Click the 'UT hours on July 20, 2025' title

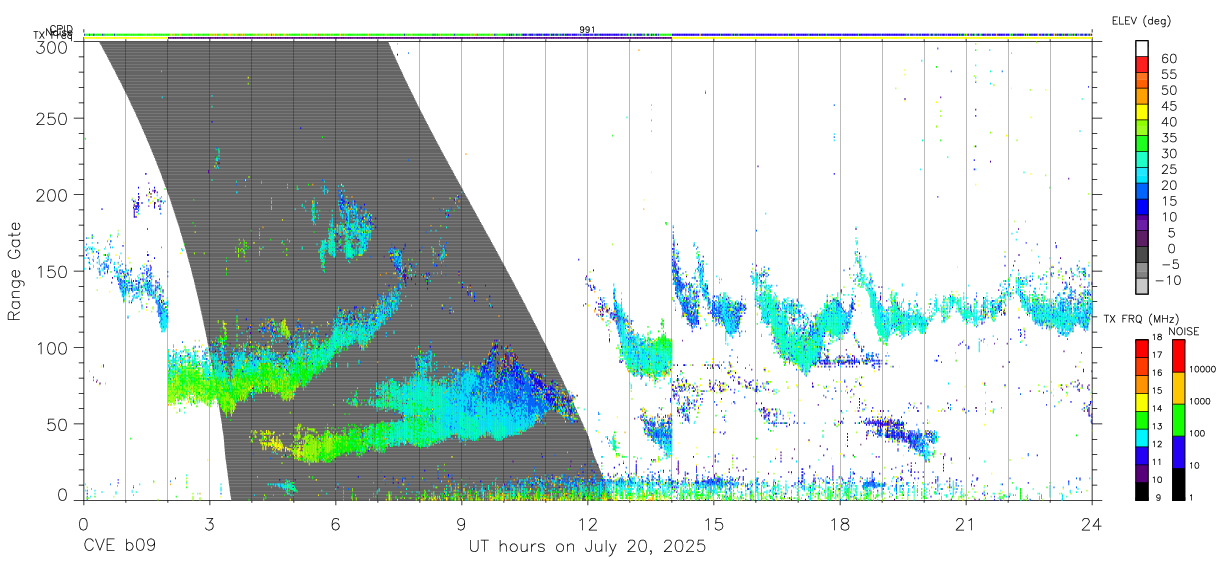coord(588,547)
